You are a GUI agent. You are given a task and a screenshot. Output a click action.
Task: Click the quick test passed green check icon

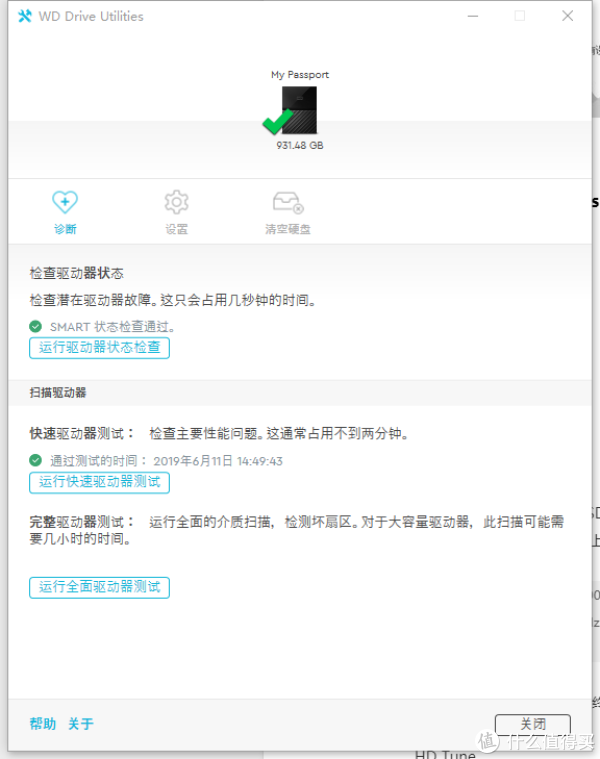point(35,460)
